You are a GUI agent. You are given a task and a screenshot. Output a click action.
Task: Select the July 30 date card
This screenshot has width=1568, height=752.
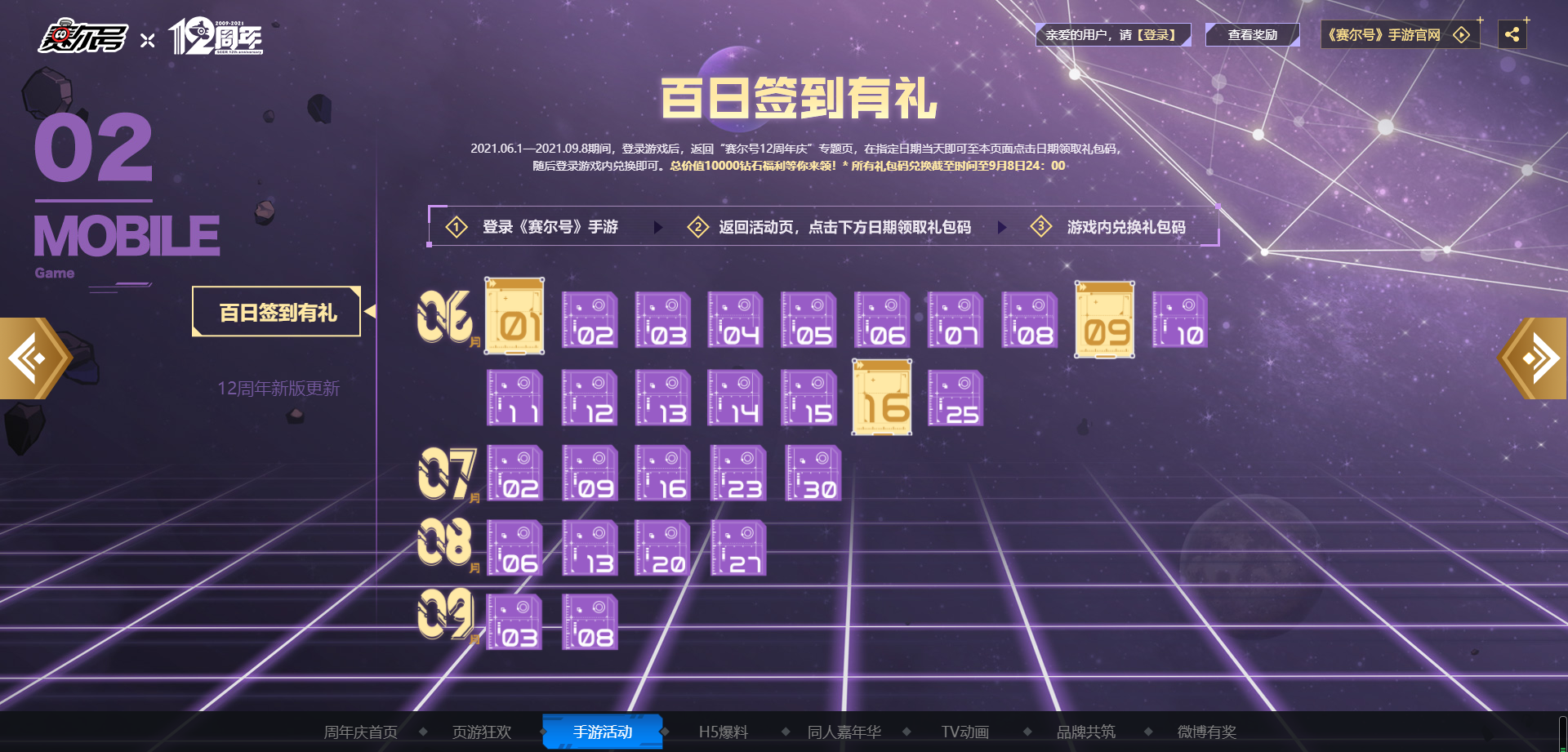point(813,473)
